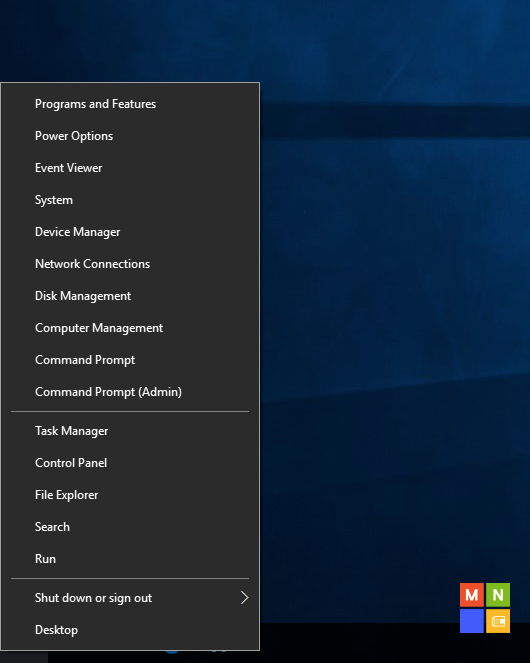Select the Search entry

pos(130,527)
